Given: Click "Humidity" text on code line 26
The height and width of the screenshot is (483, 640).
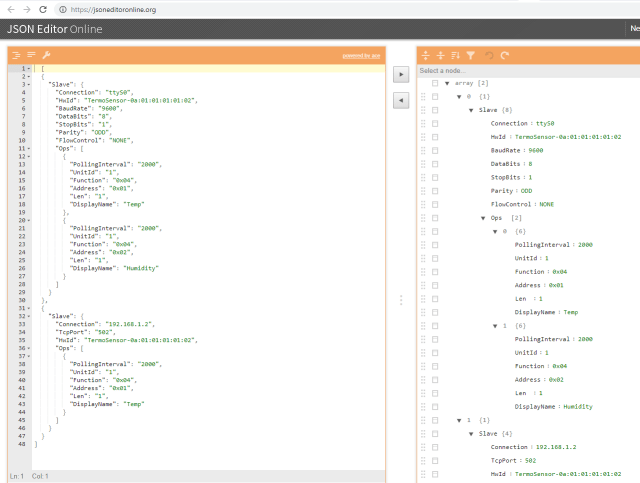Looking at the screenshot, I should [x=141, y=268].
